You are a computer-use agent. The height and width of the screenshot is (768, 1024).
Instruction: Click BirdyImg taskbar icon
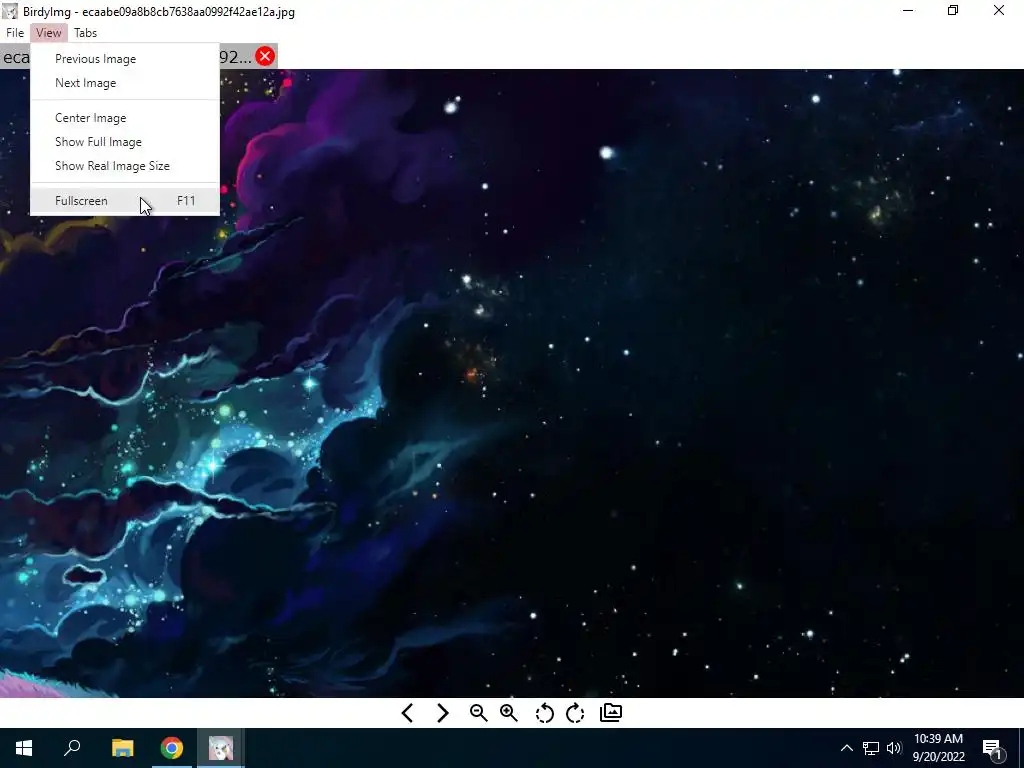pyautogui.click(x=221, y=748)
